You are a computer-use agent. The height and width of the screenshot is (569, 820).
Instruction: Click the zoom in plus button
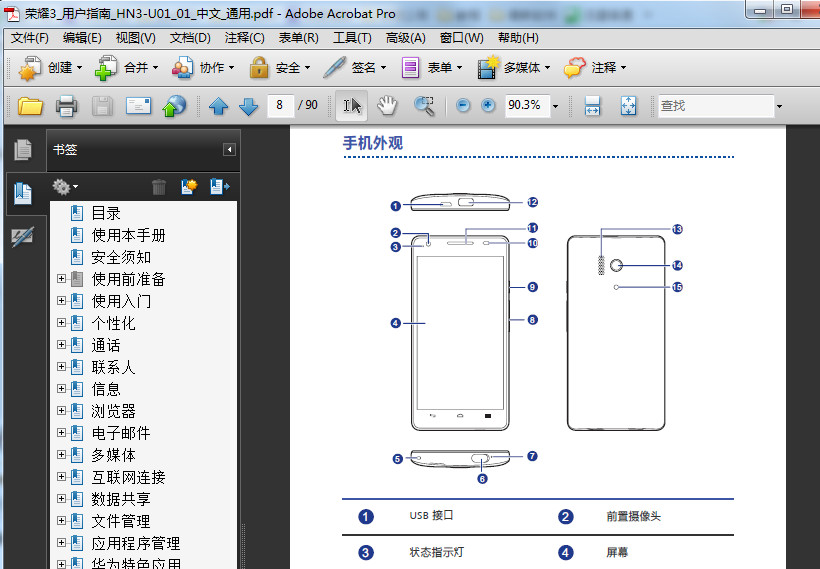click(488, 105)
